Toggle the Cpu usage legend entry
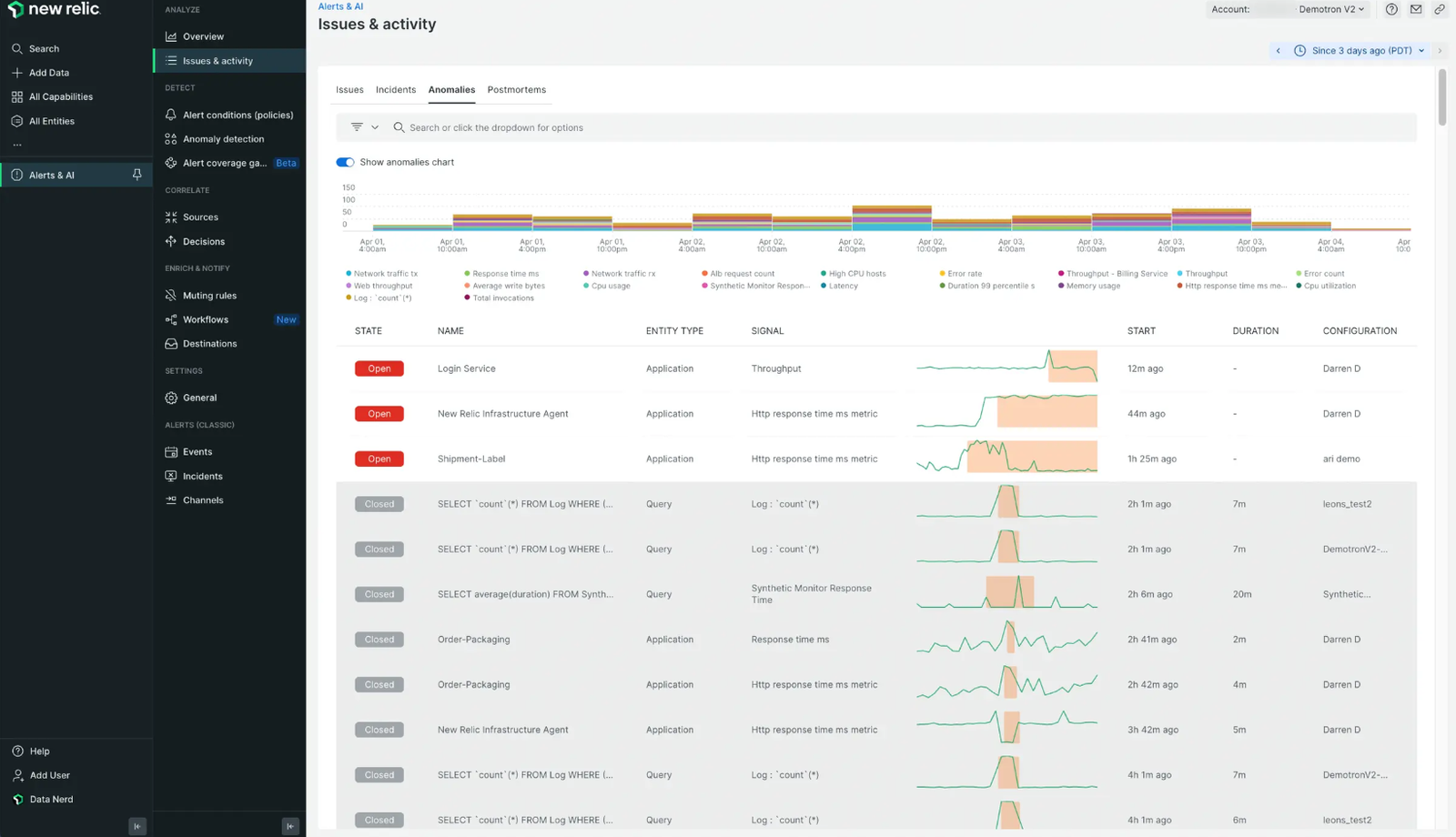Viewport: 1456px width, 837px height. [608, 286]
